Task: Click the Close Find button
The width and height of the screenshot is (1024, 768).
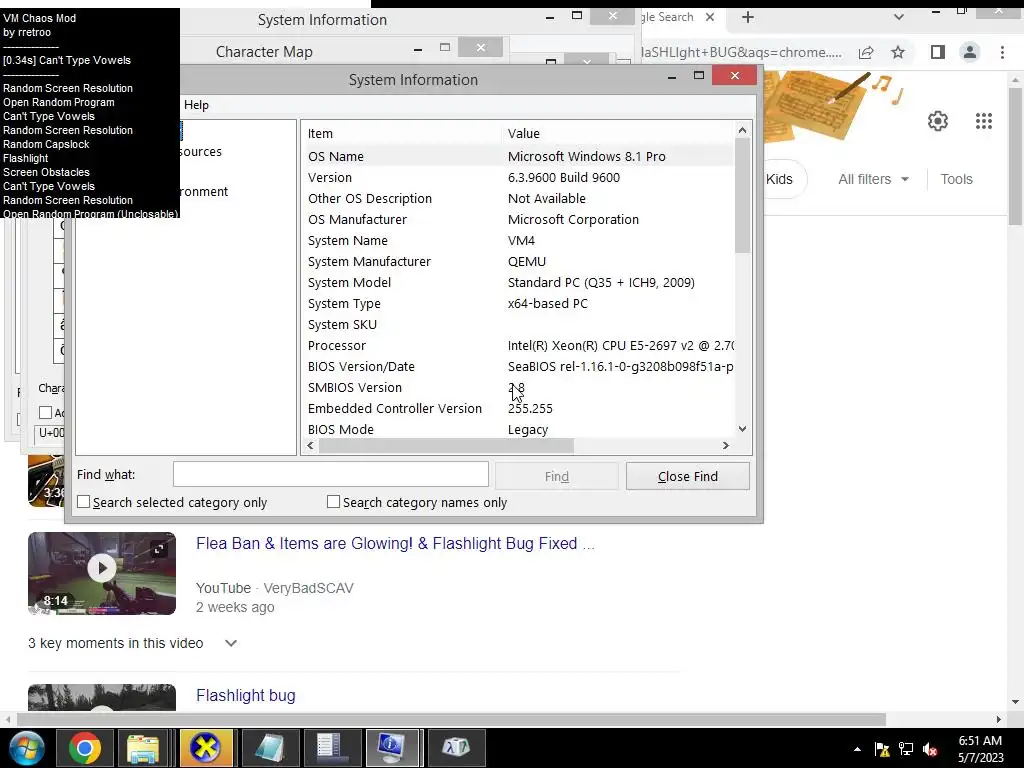Action: [688, 476]
